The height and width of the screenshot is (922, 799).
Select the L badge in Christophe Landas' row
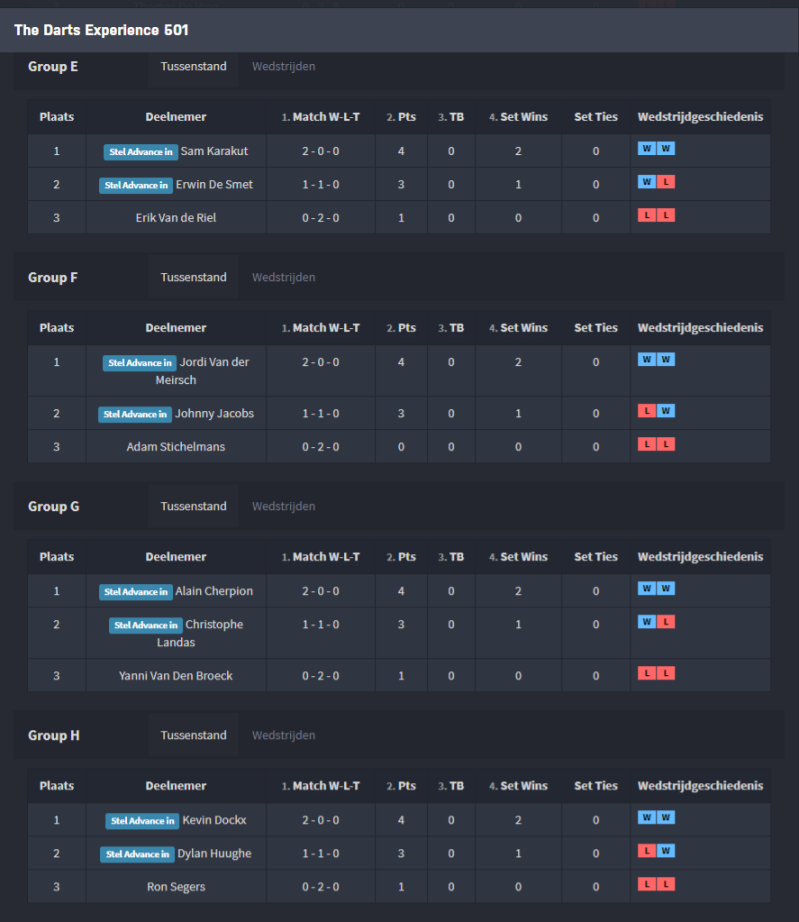[x=666, y=622]
